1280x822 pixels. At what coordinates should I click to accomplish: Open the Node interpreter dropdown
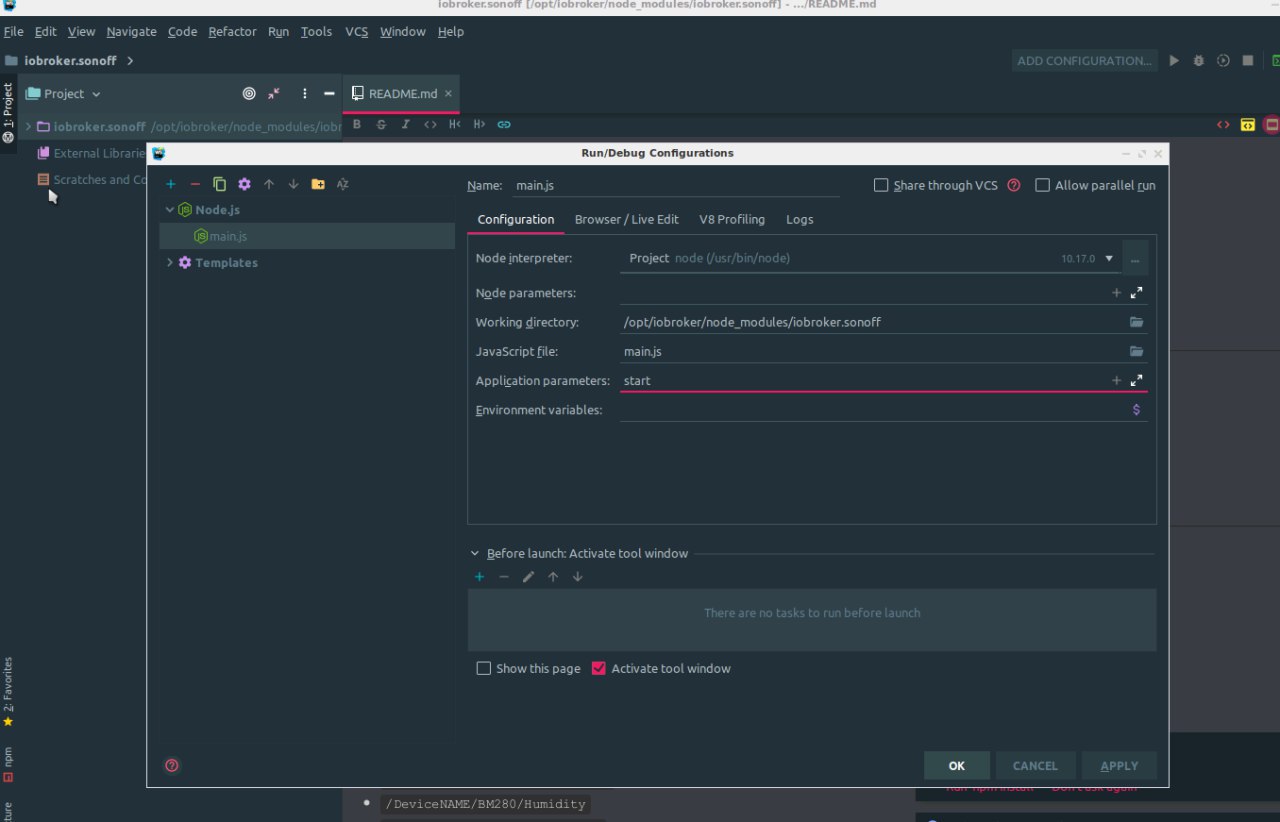pos(1109,258)
